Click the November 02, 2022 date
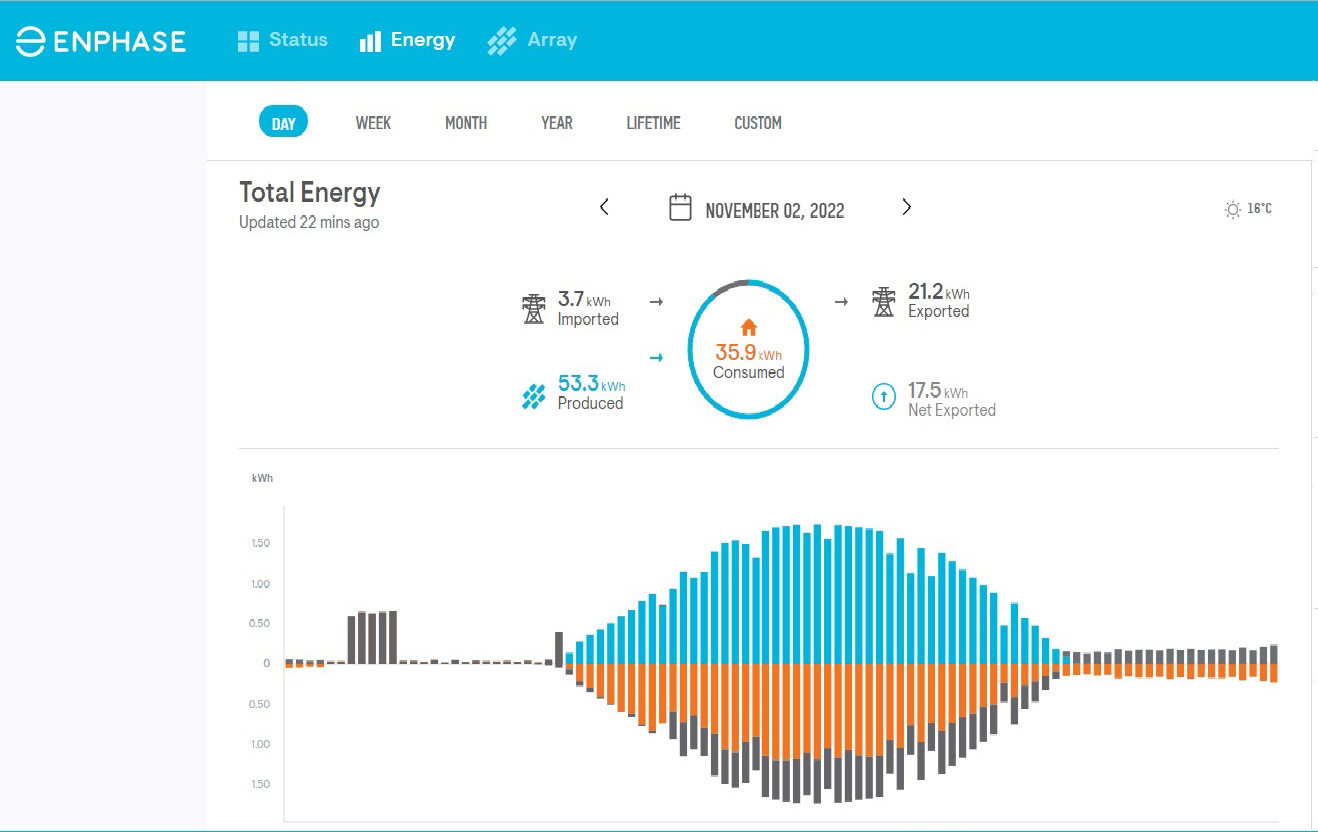The width and height of the screenshot is (1318, 832). (775, 211)
